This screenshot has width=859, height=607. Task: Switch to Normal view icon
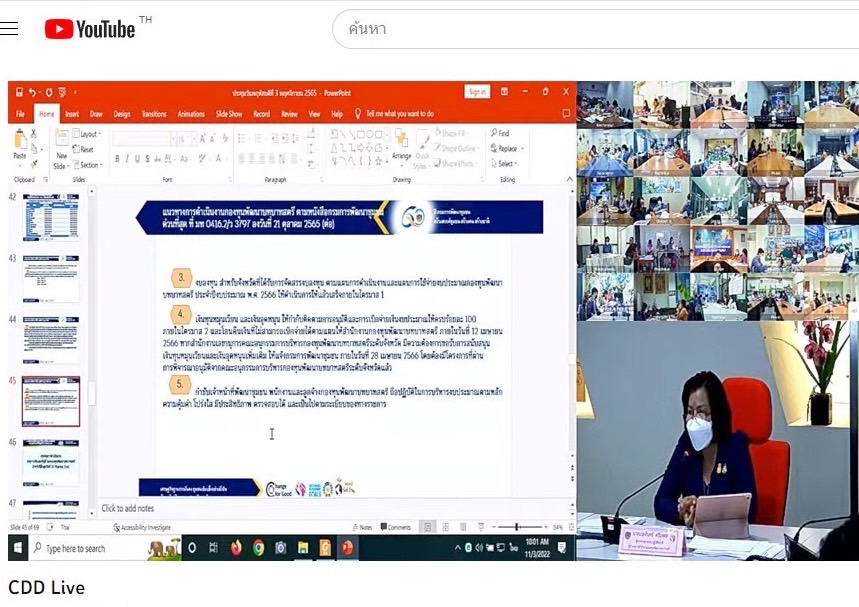(x=427, y=527)
